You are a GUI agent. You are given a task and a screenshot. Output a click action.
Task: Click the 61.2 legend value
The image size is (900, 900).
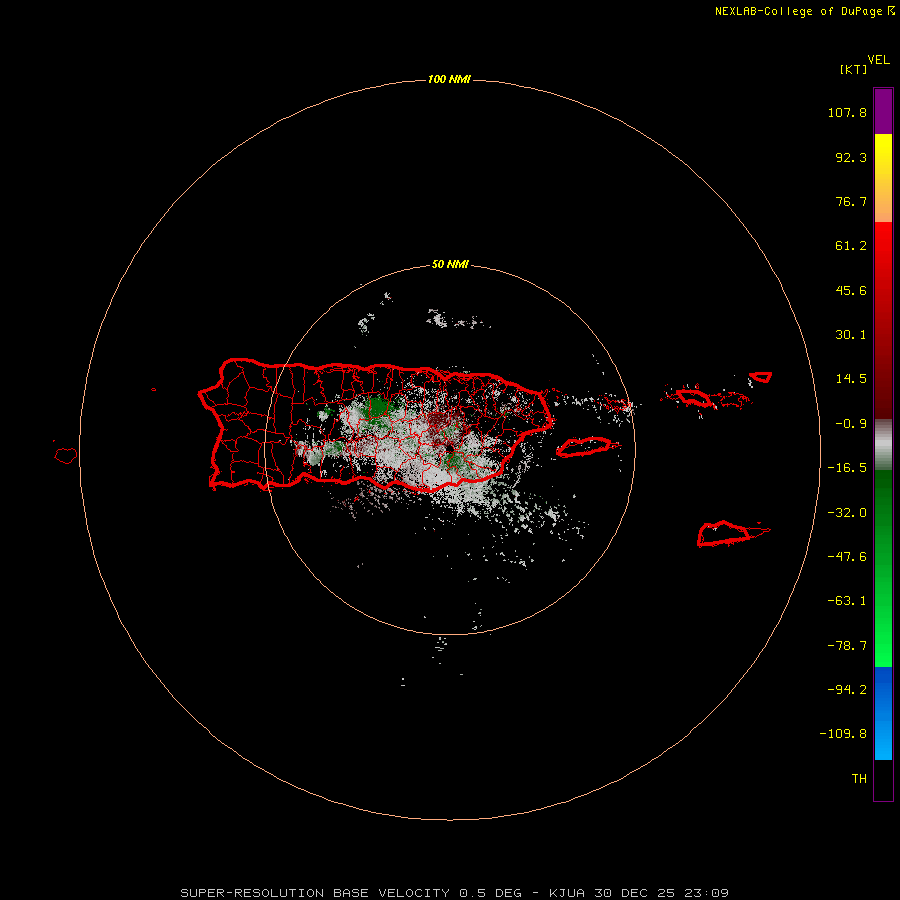(851, 246)
